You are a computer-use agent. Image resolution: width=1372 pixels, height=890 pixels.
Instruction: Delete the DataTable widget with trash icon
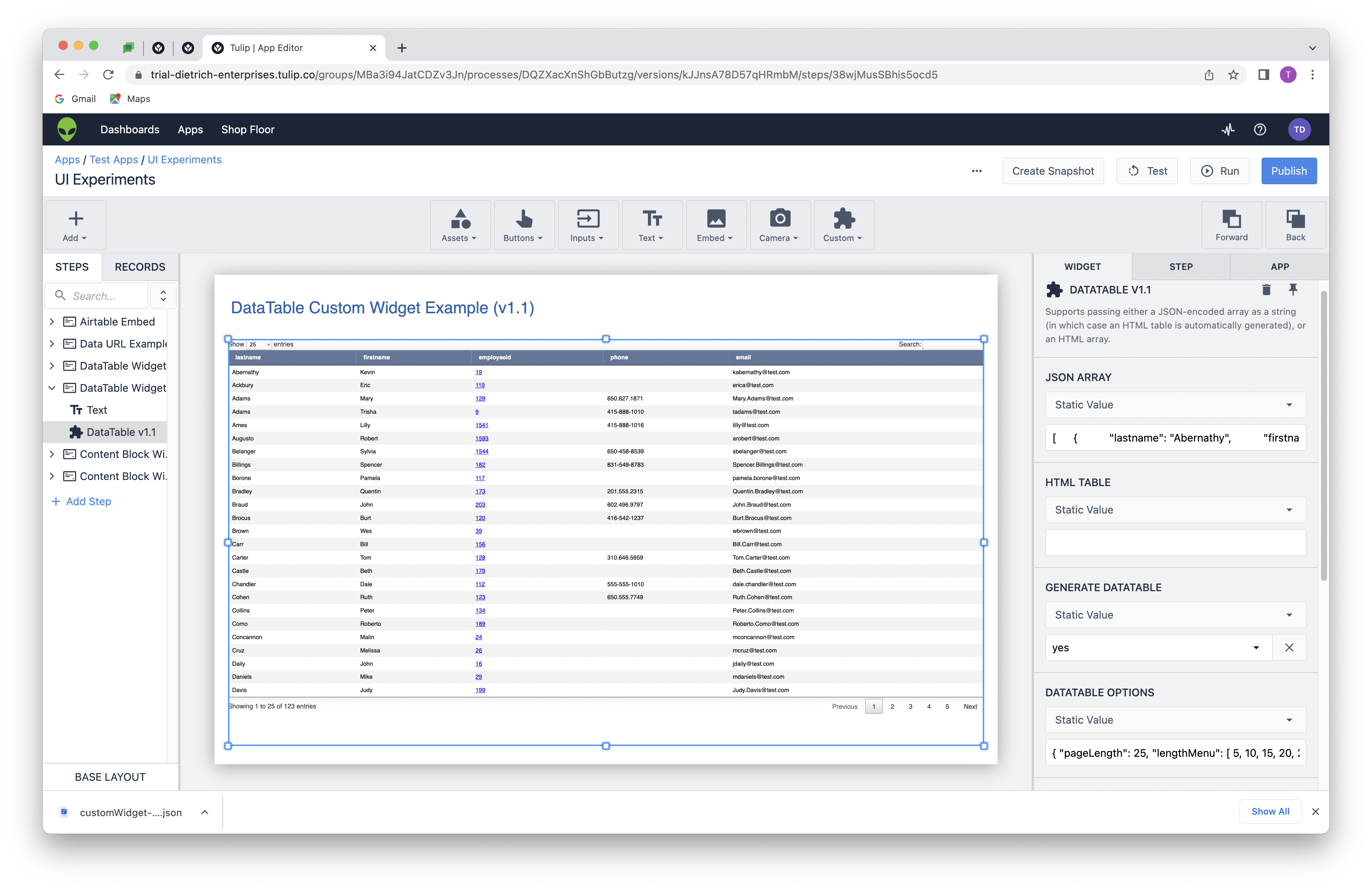[x=1266, y=289]
